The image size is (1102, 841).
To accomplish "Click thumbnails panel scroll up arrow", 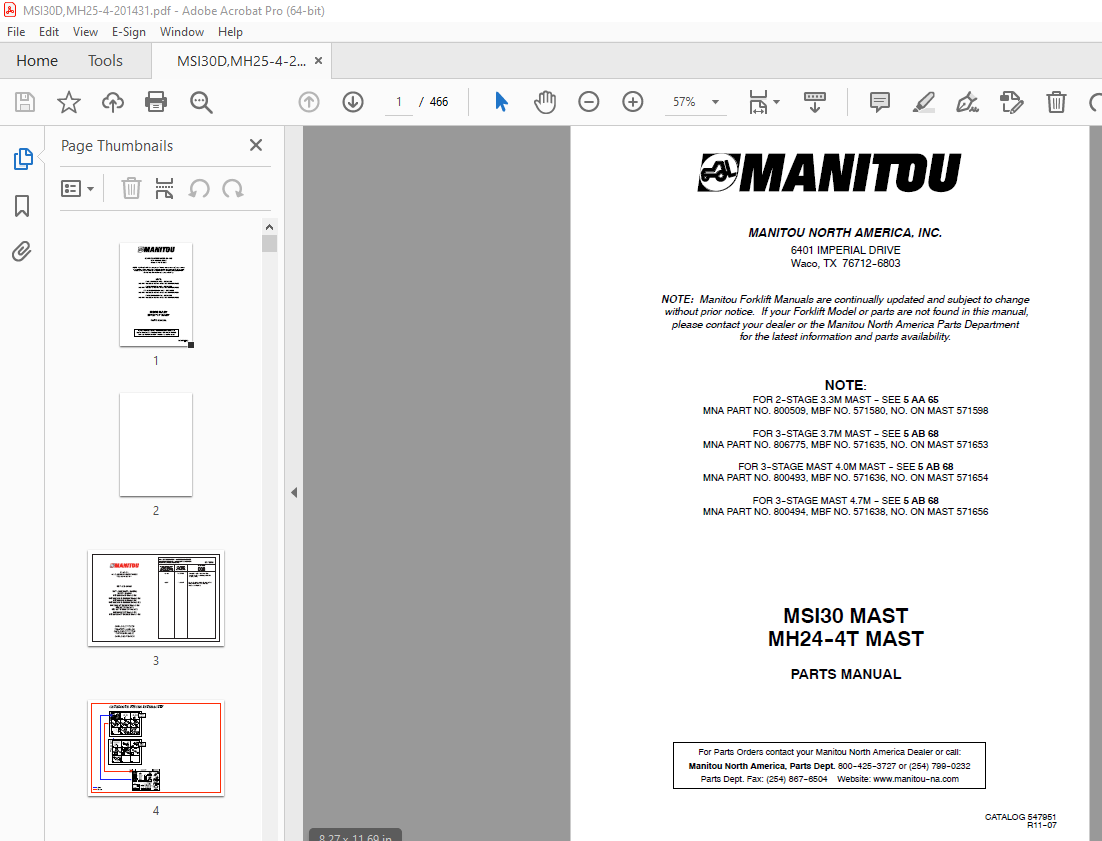I will (269, 227).
